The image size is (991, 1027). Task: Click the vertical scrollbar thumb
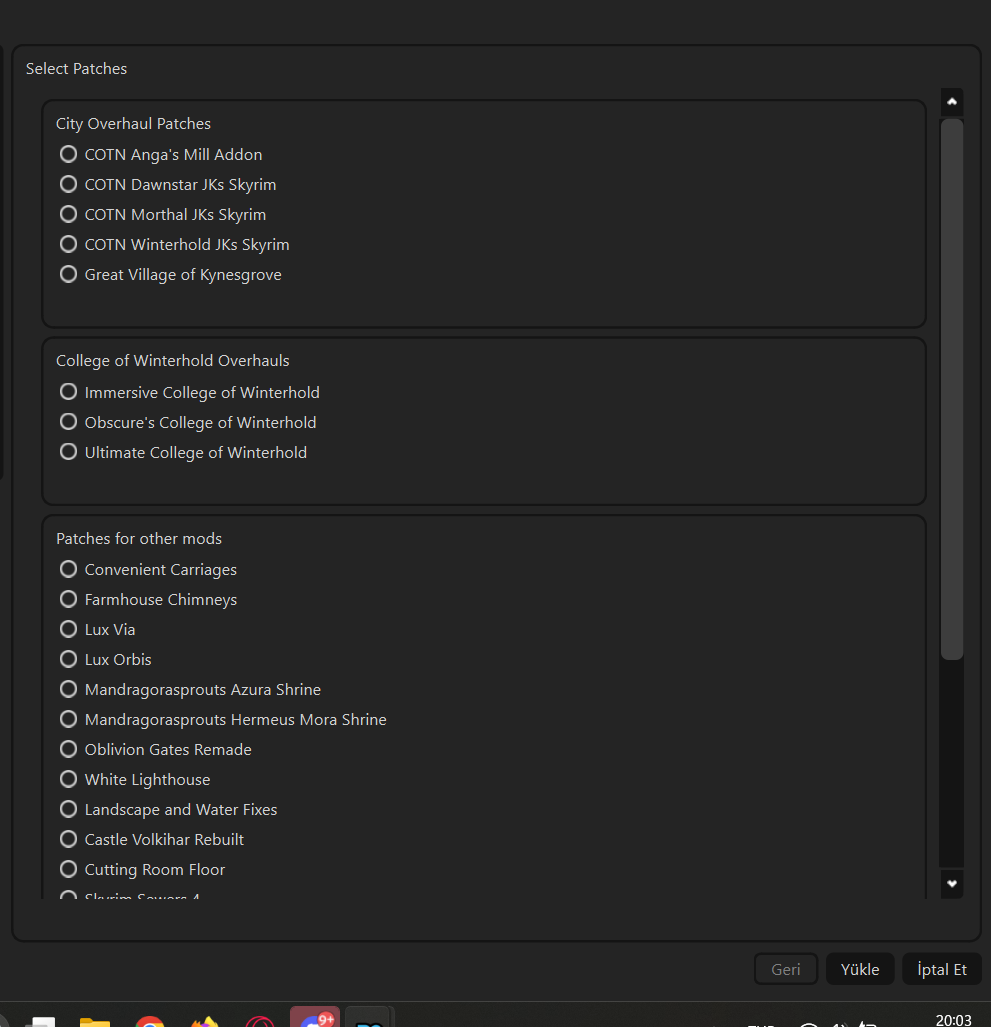click(x=952, y=389)
